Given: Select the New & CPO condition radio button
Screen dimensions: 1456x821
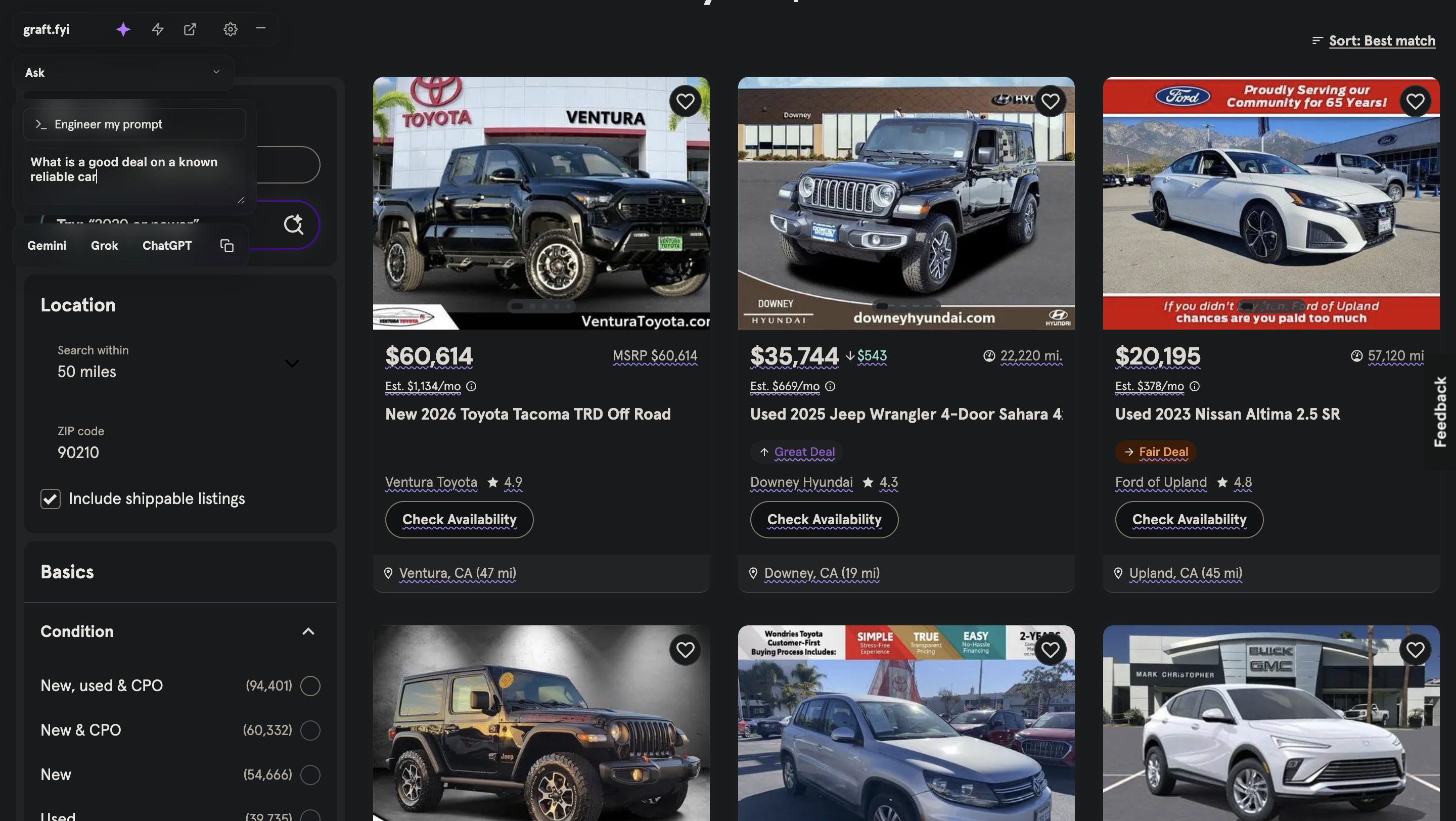Looking at the screenshot, I should click(311, 730).
